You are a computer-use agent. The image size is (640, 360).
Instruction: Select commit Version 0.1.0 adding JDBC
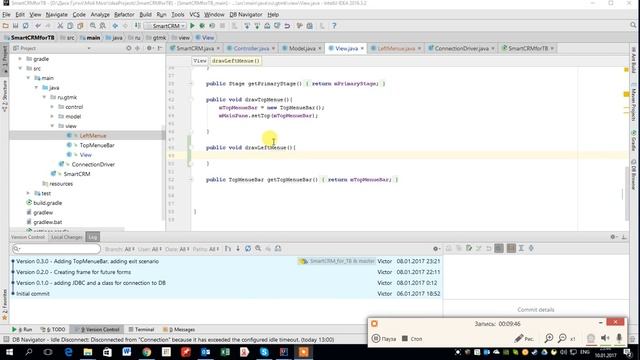(226, 283)
